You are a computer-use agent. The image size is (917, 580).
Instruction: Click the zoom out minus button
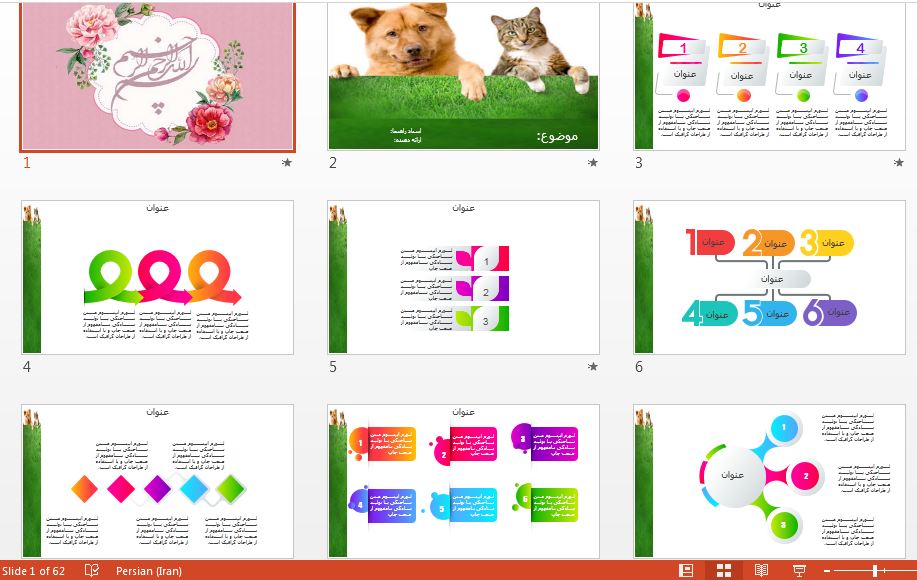point(829,570)
